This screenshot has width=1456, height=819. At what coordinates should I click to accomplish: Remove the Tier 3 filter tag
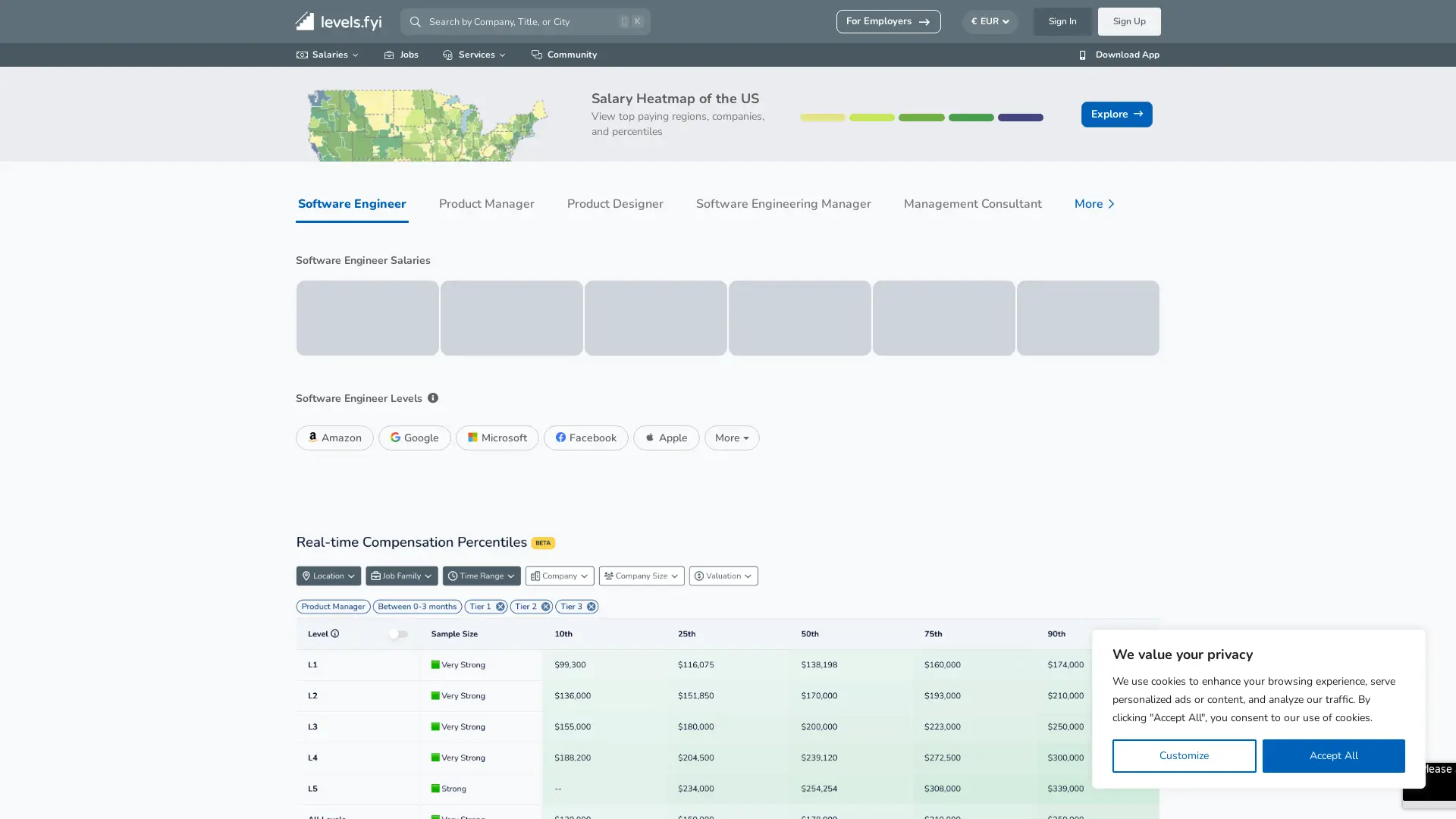591,606
